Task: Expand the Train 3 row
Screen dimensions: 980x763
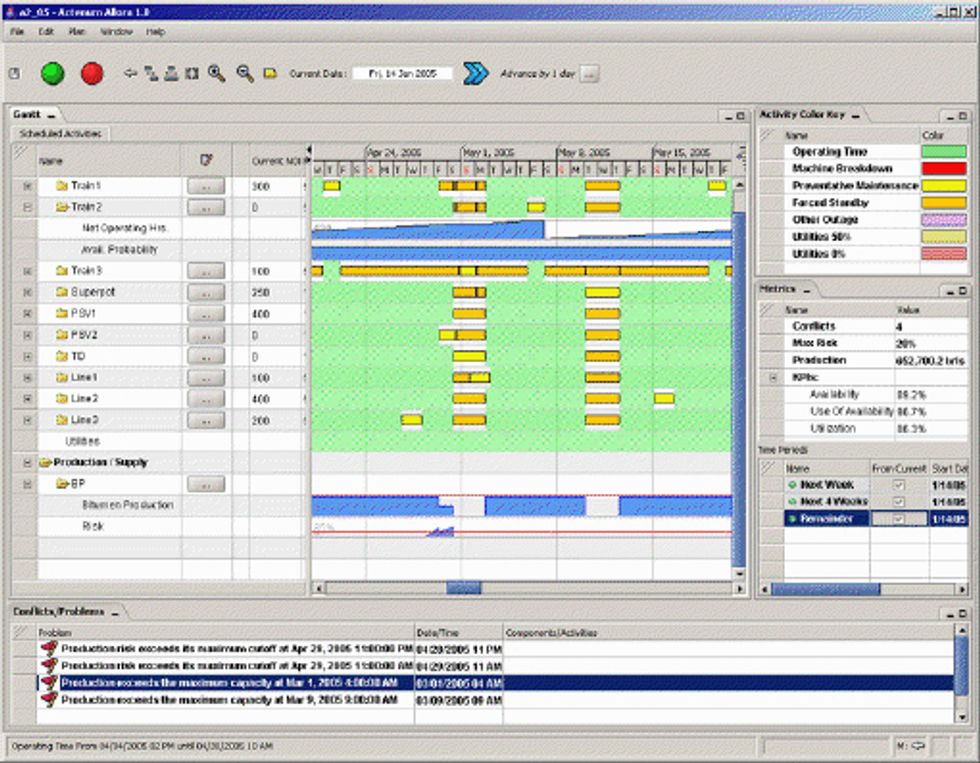Action: pyautogui.click(x=27, y=271)
